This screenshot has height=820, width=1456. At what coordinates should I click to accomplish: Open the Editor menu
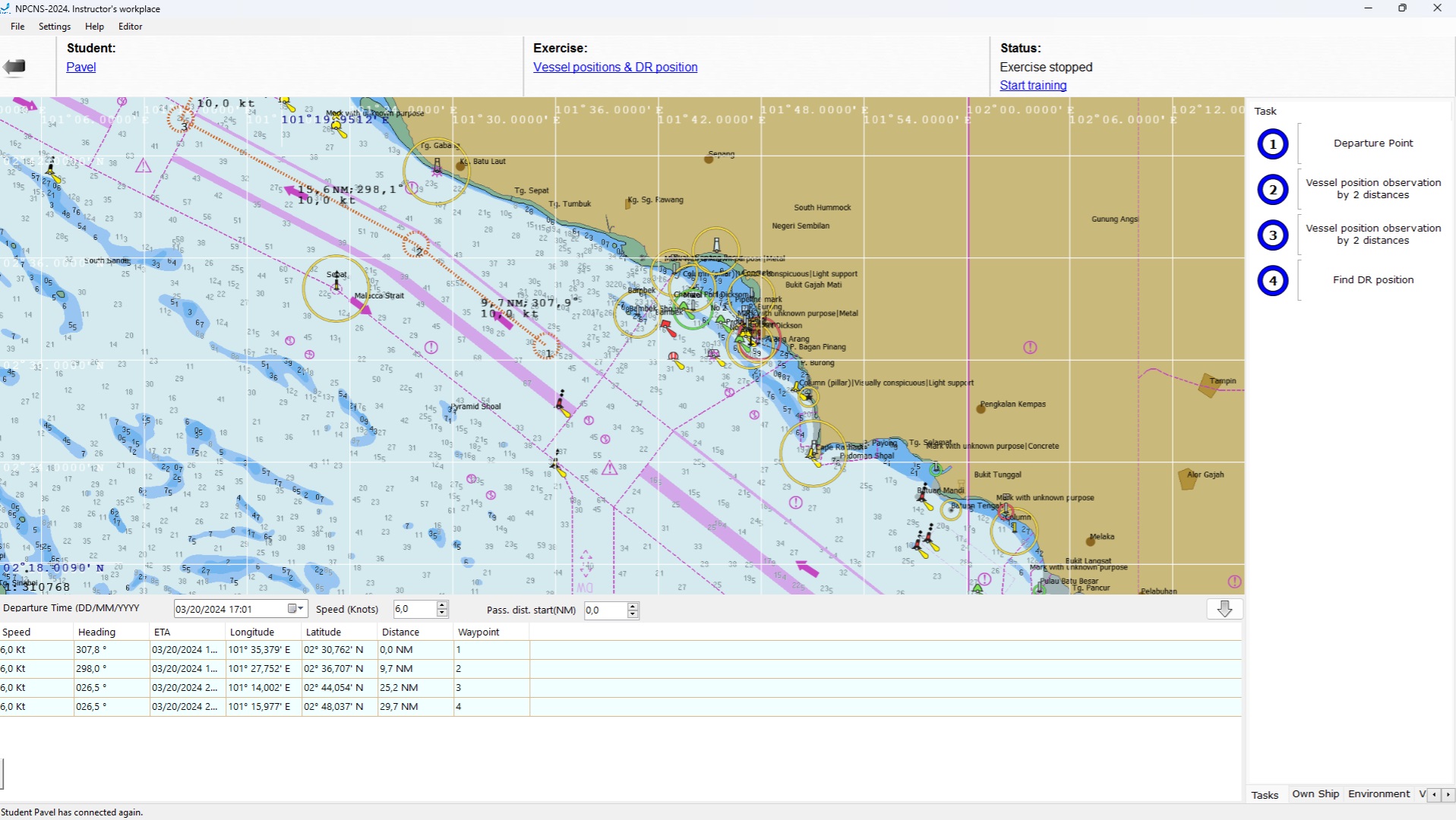point(130,27)
